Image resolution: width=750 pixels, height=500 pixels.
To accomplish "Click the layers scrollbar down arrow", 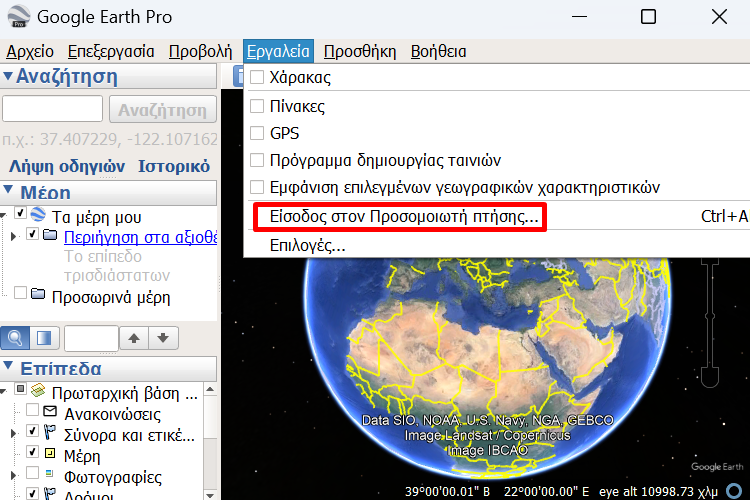I will coord(210,495).
